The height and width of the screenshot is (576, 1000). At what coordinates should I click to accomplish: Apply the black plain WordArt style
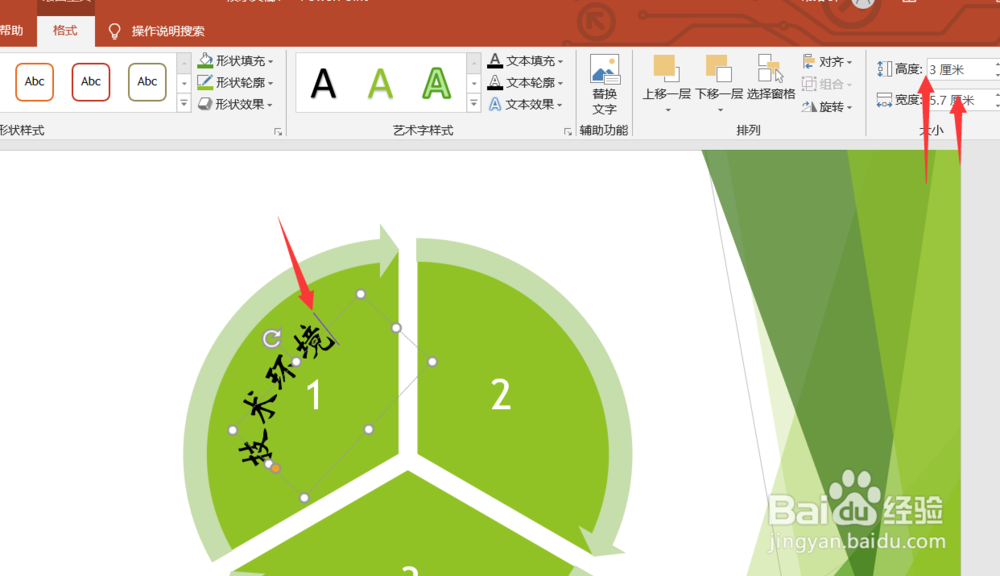click(323, 84)
